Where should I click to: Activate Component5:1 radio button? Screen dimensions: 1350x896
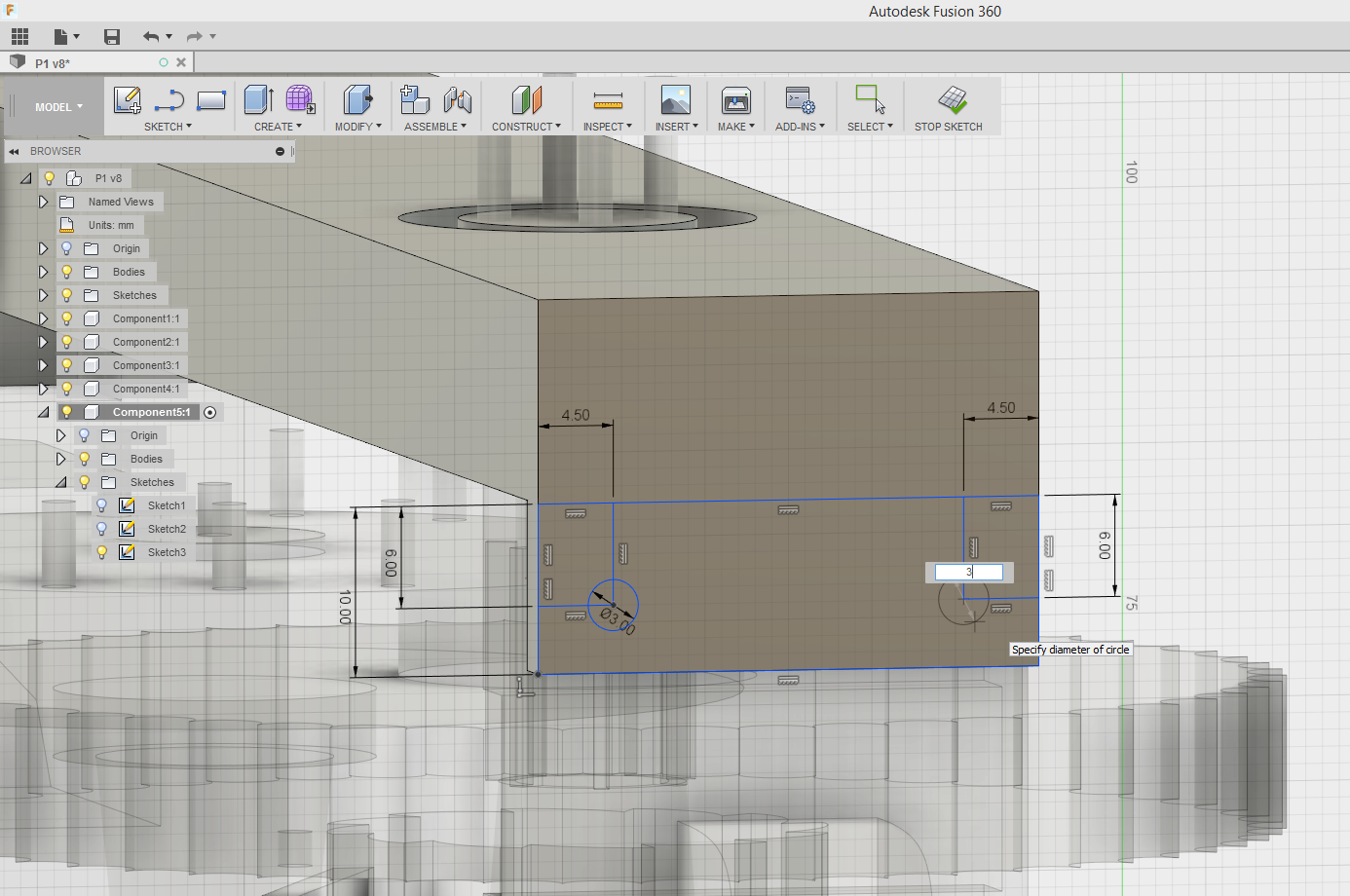coord(210,413)
